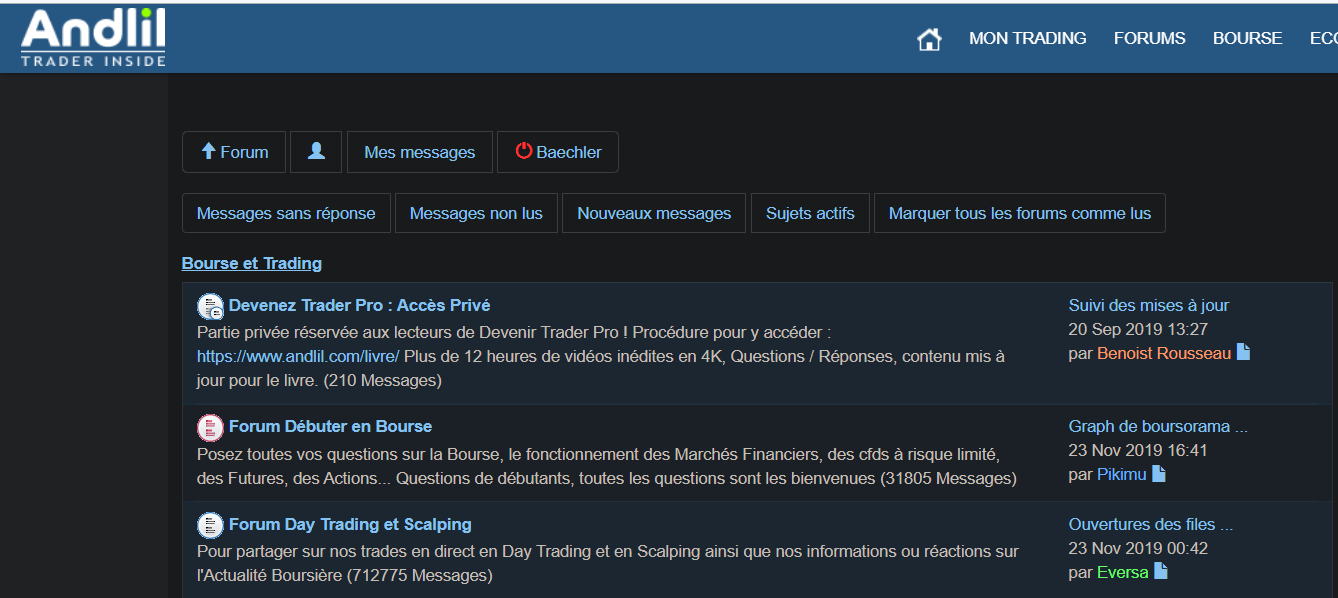Follow the https://www.andlil.com/livre/ link

(x=298, y=356)
